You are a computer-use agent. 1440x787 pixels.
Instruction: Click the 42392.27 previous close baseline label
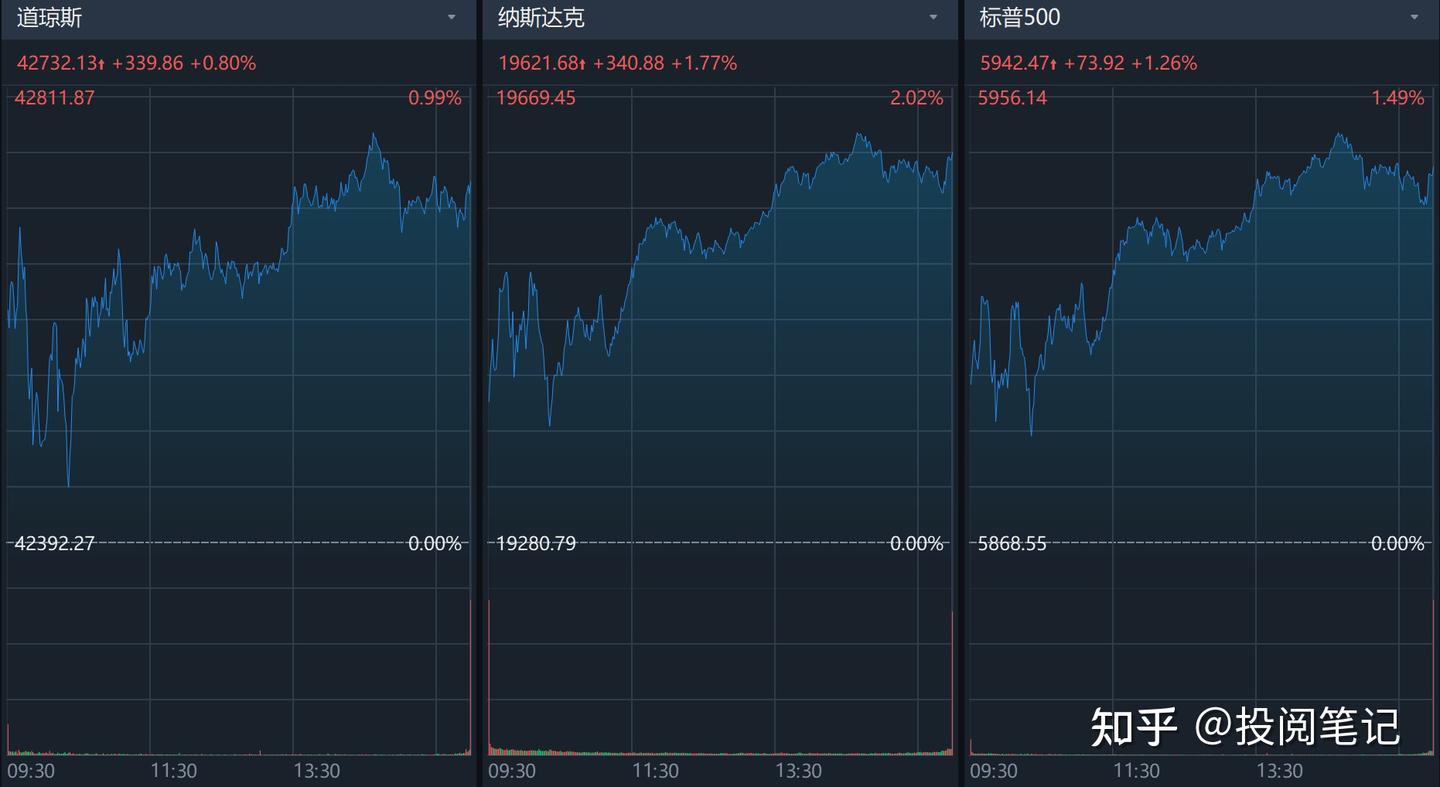54,544
